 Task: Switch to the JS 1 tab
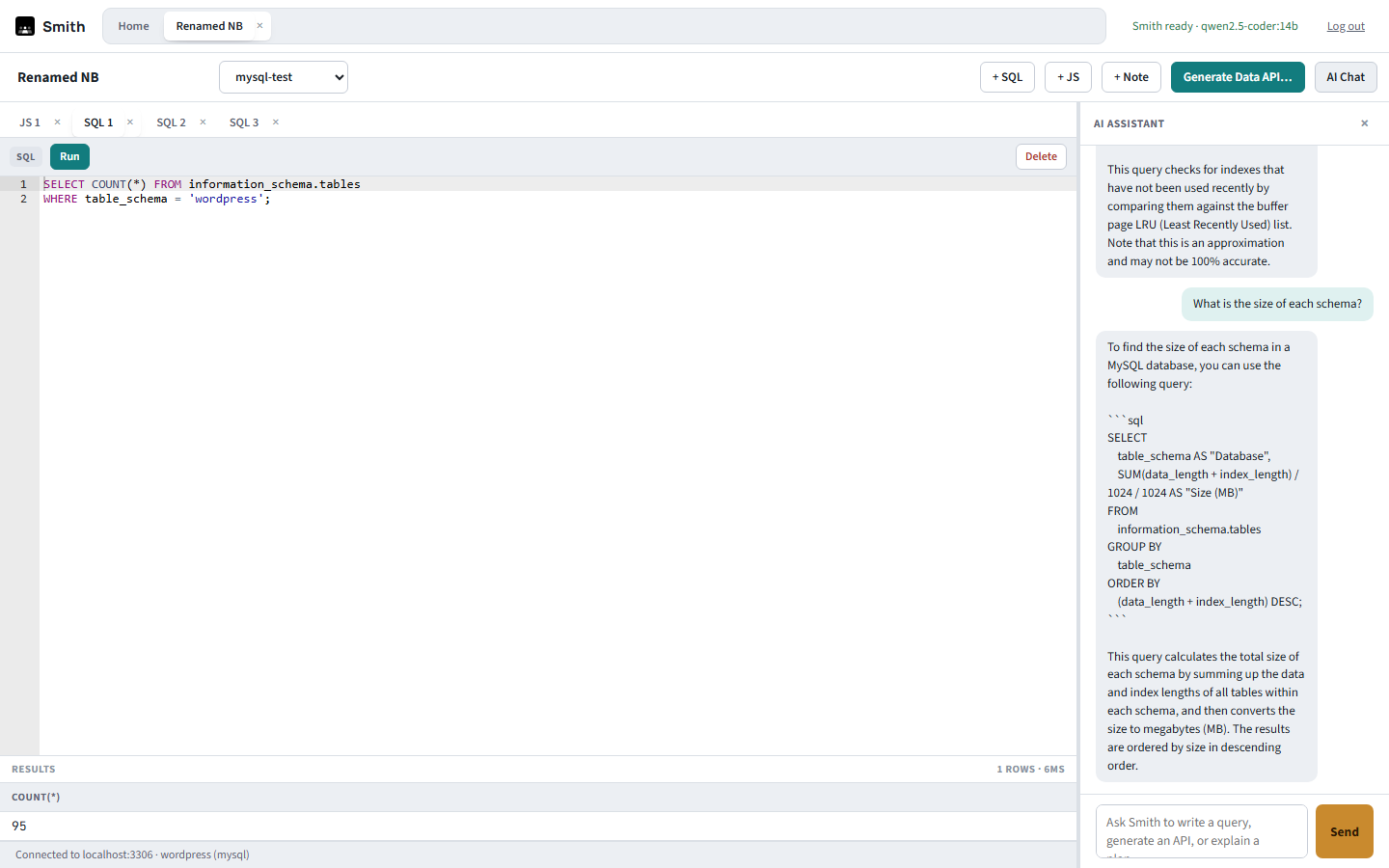[x=30, y=122]
